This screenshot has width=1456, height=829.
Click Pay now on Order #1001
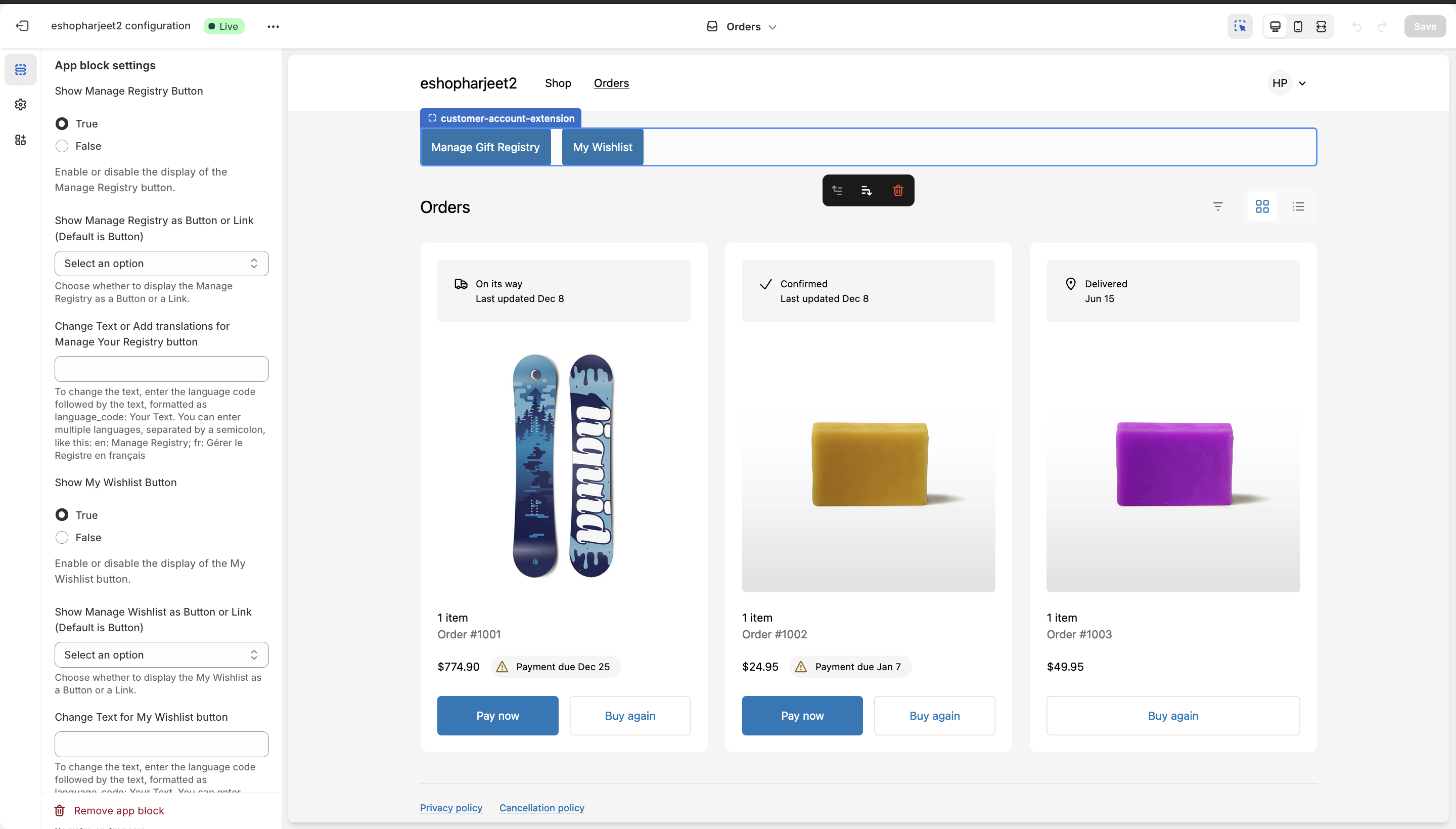point(497,716)
